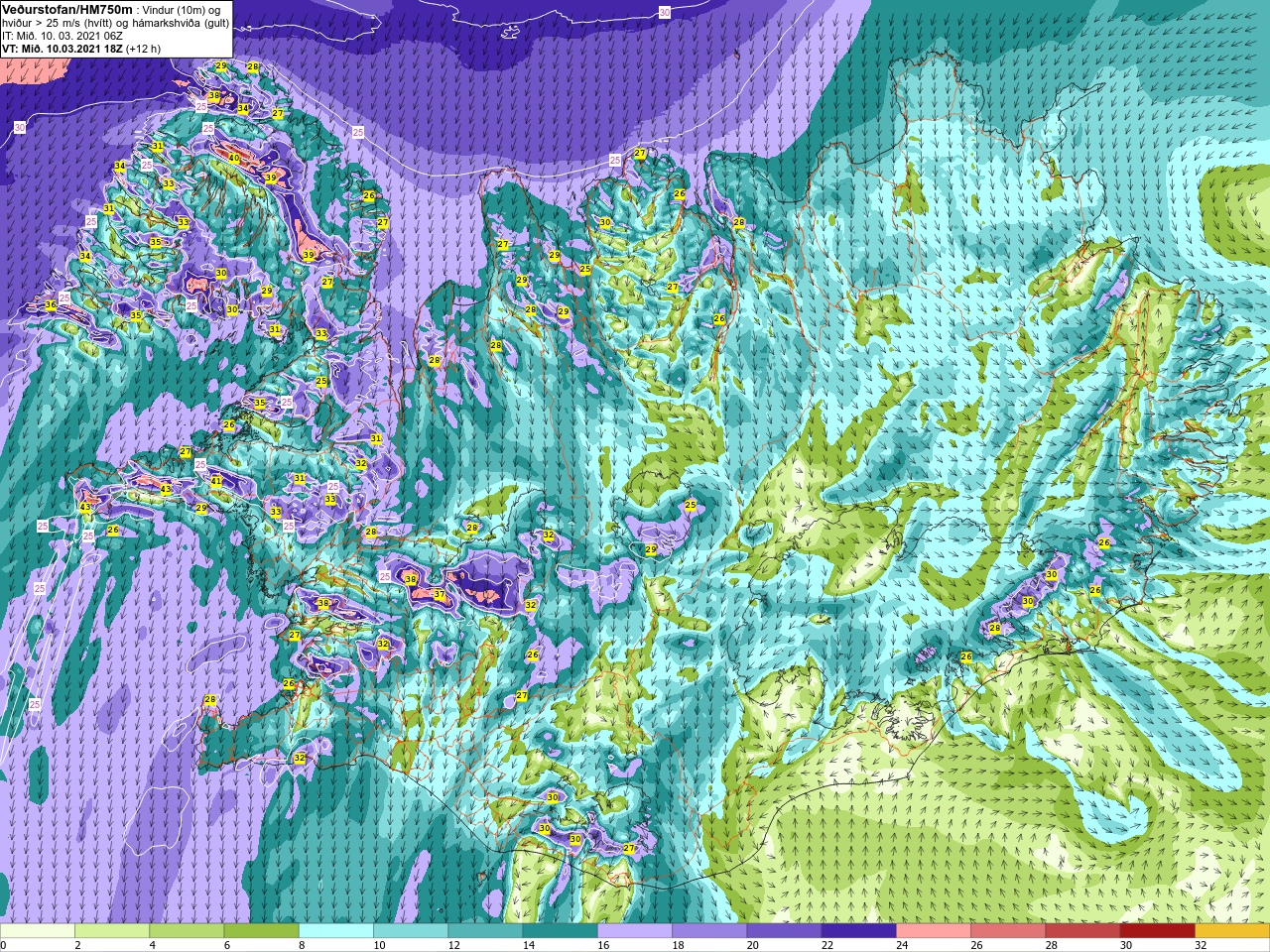Click the purple 18–20 m/s legend swatch
The height and width of the screenshot is (952, 1270).
tap(709, 931)
